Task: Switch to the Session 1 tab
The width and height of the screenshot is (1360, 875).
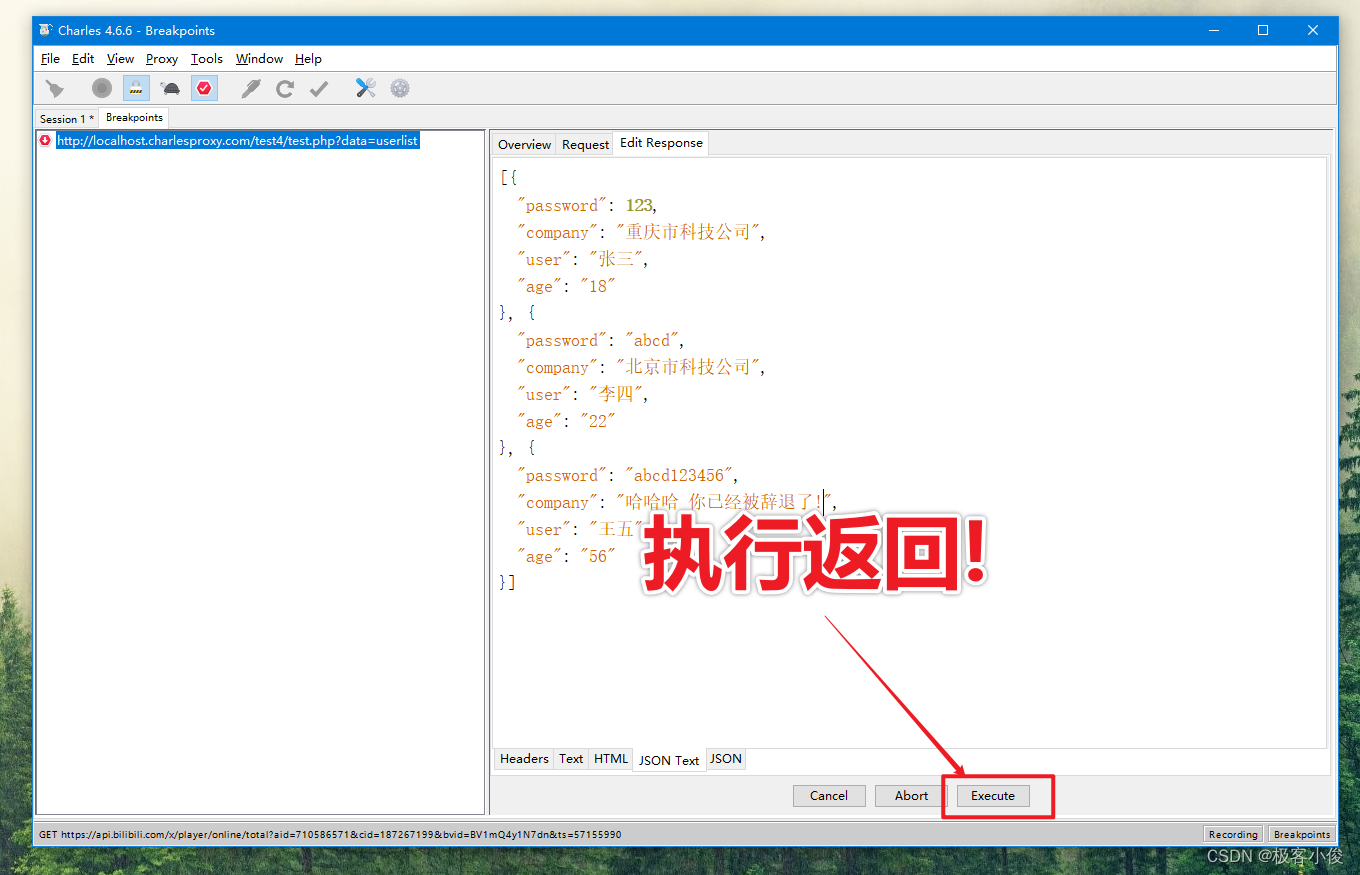Action: pyautogui.click(x=67, y=119)
